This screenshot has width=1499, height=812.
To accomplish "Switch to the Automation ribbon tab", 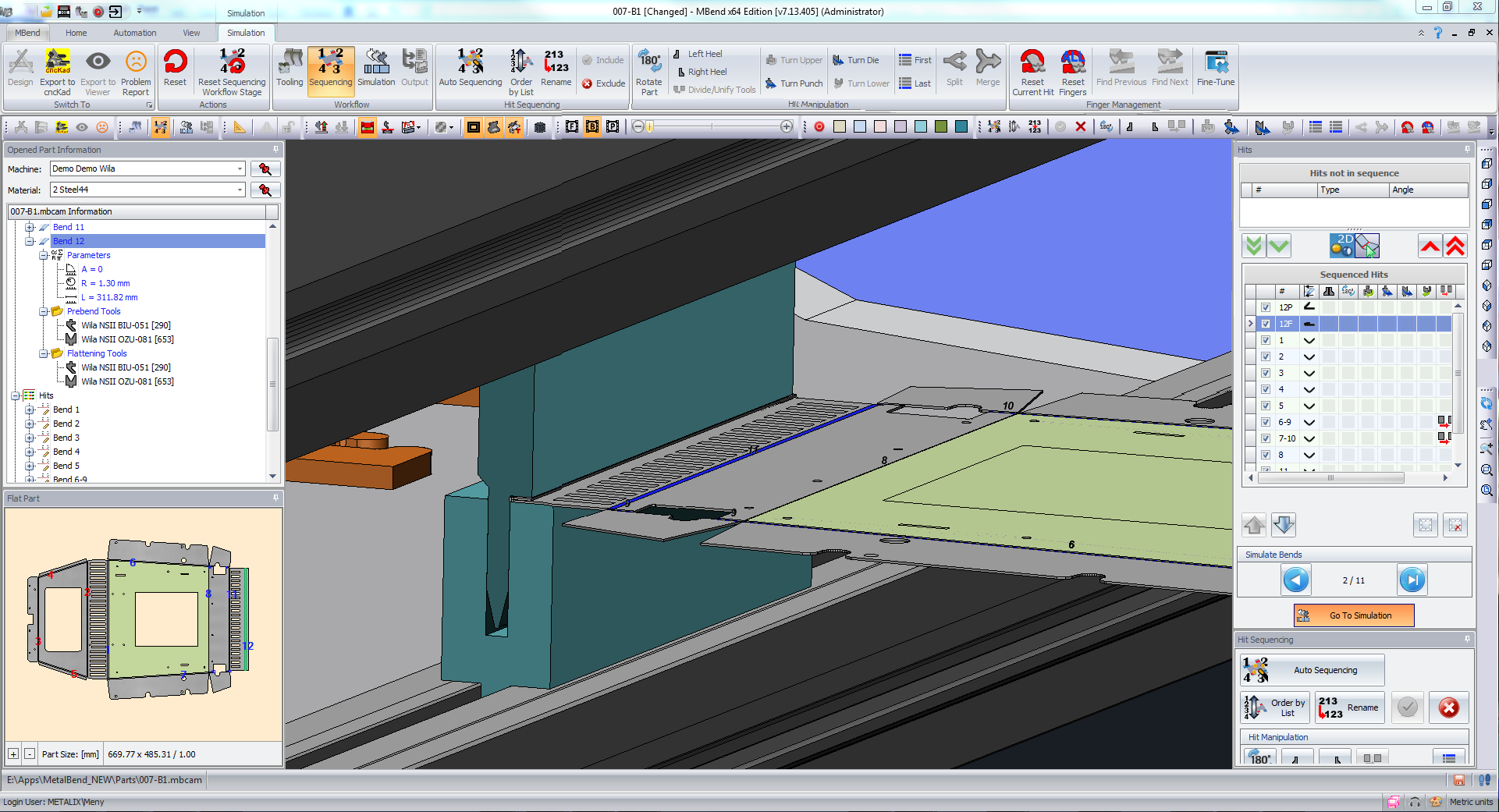I will pyautogui.click(x=135, y=33).
